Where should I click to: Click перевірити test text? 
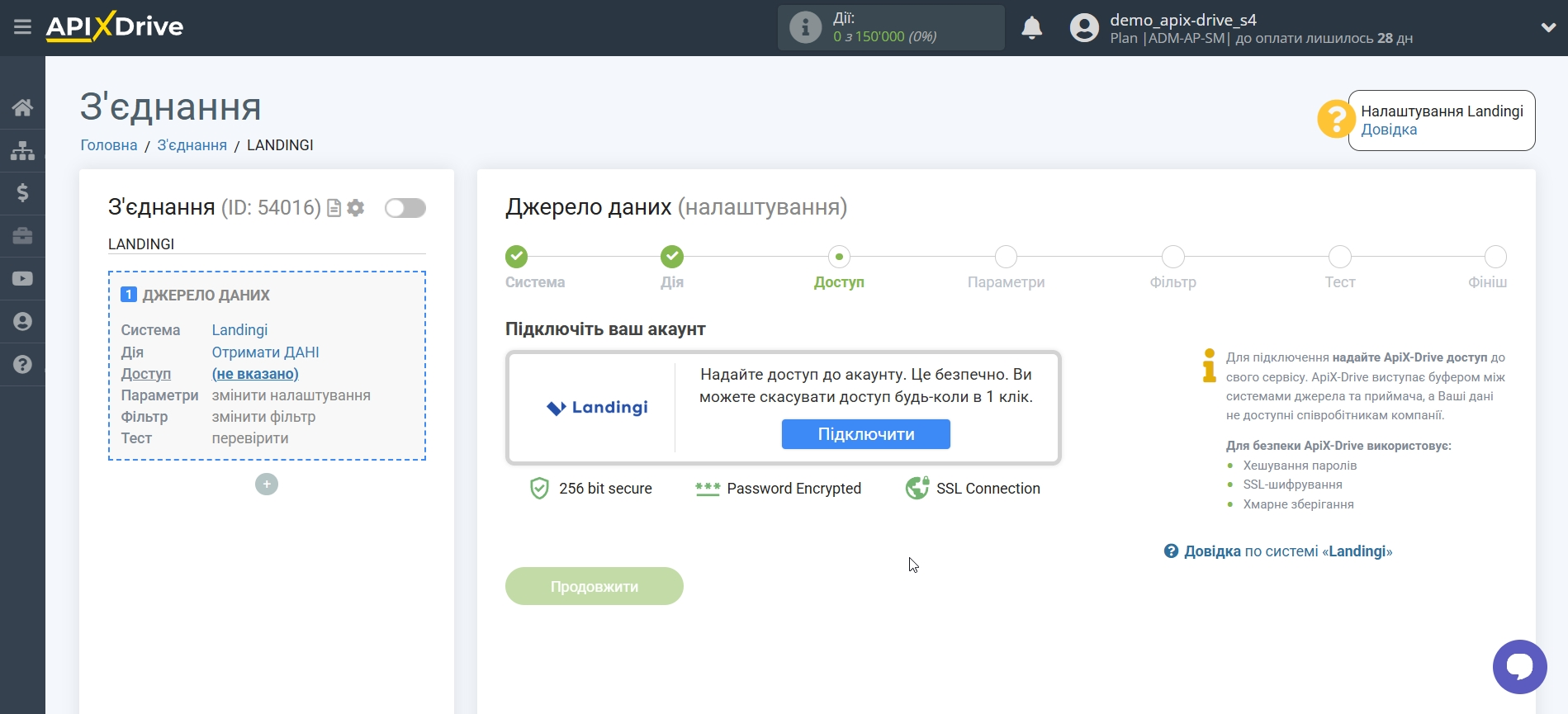[250, 438]
